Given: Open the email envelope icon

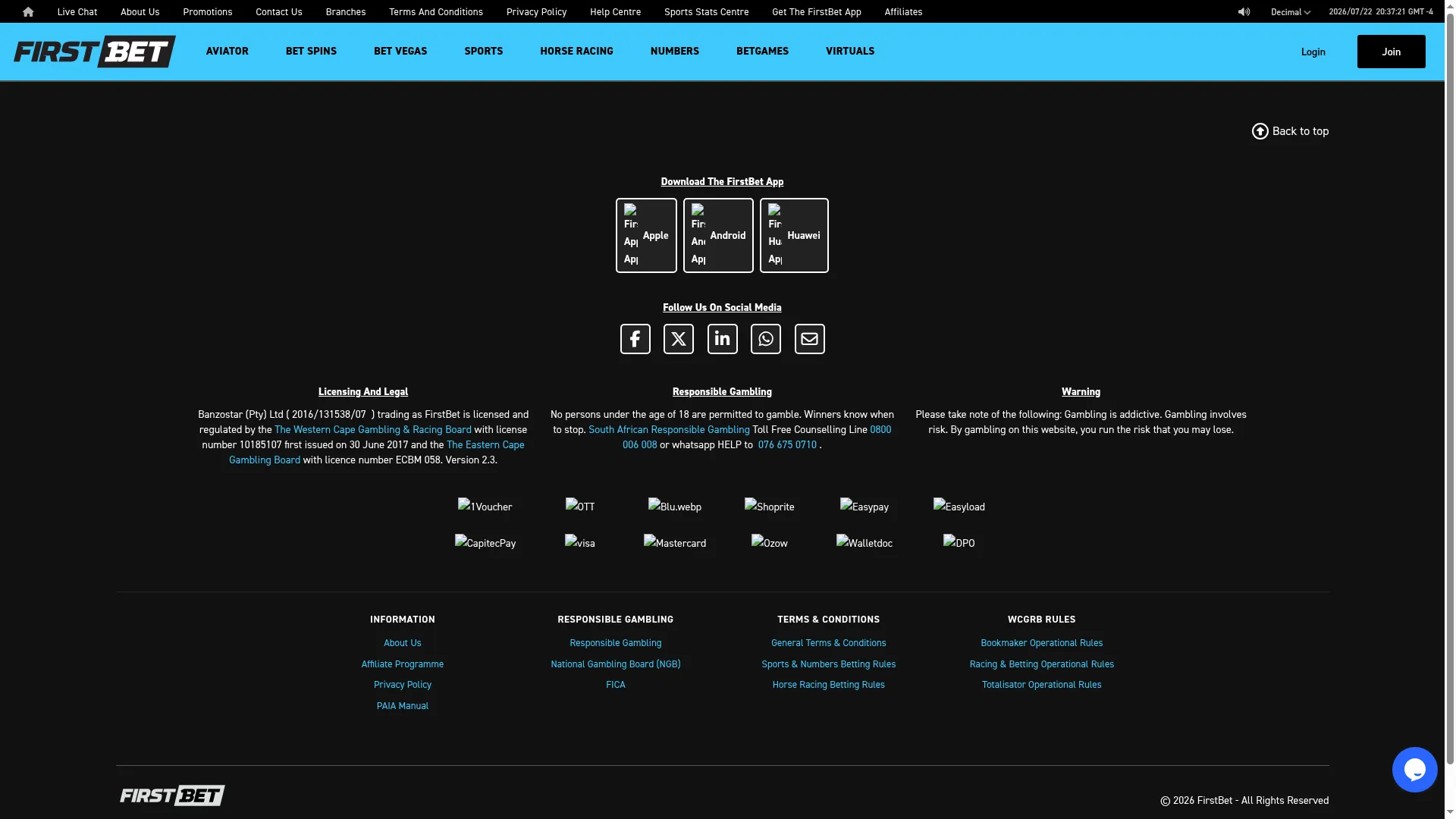Looking at the screenshot, I should [x=810, y=339].
